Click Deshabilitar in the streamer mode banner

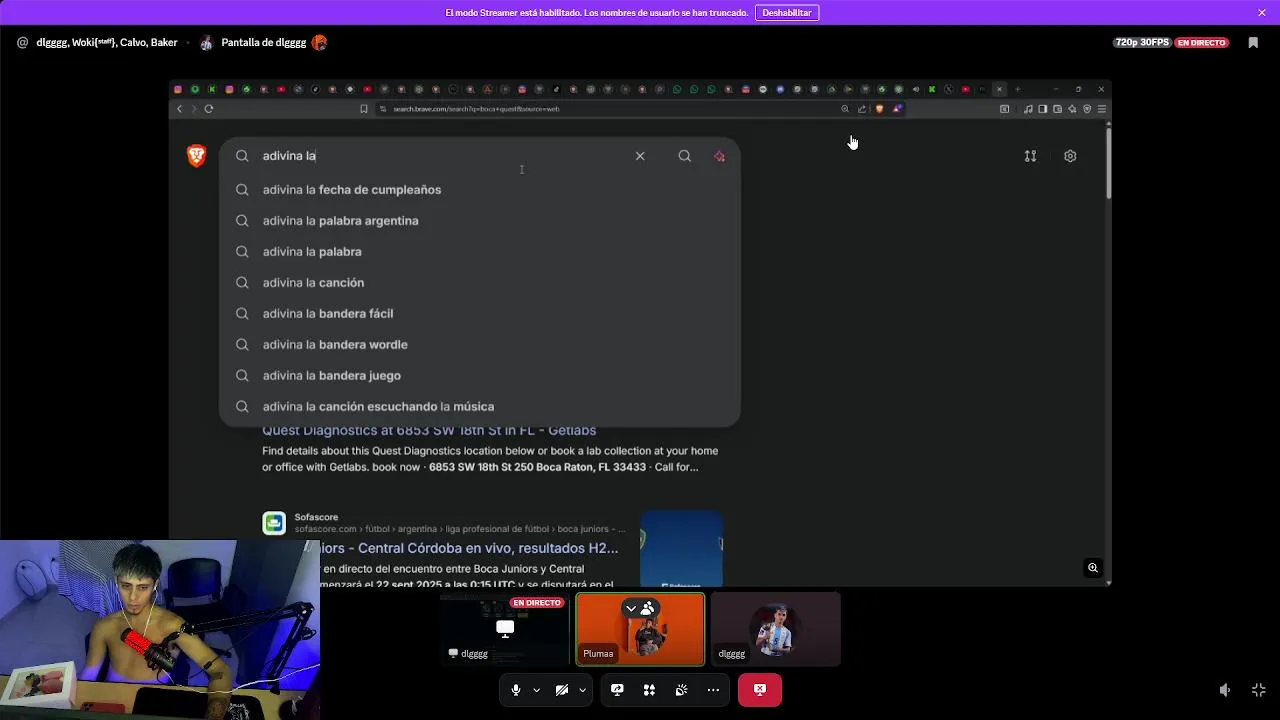pyautogui.click(x=787, y=13)
